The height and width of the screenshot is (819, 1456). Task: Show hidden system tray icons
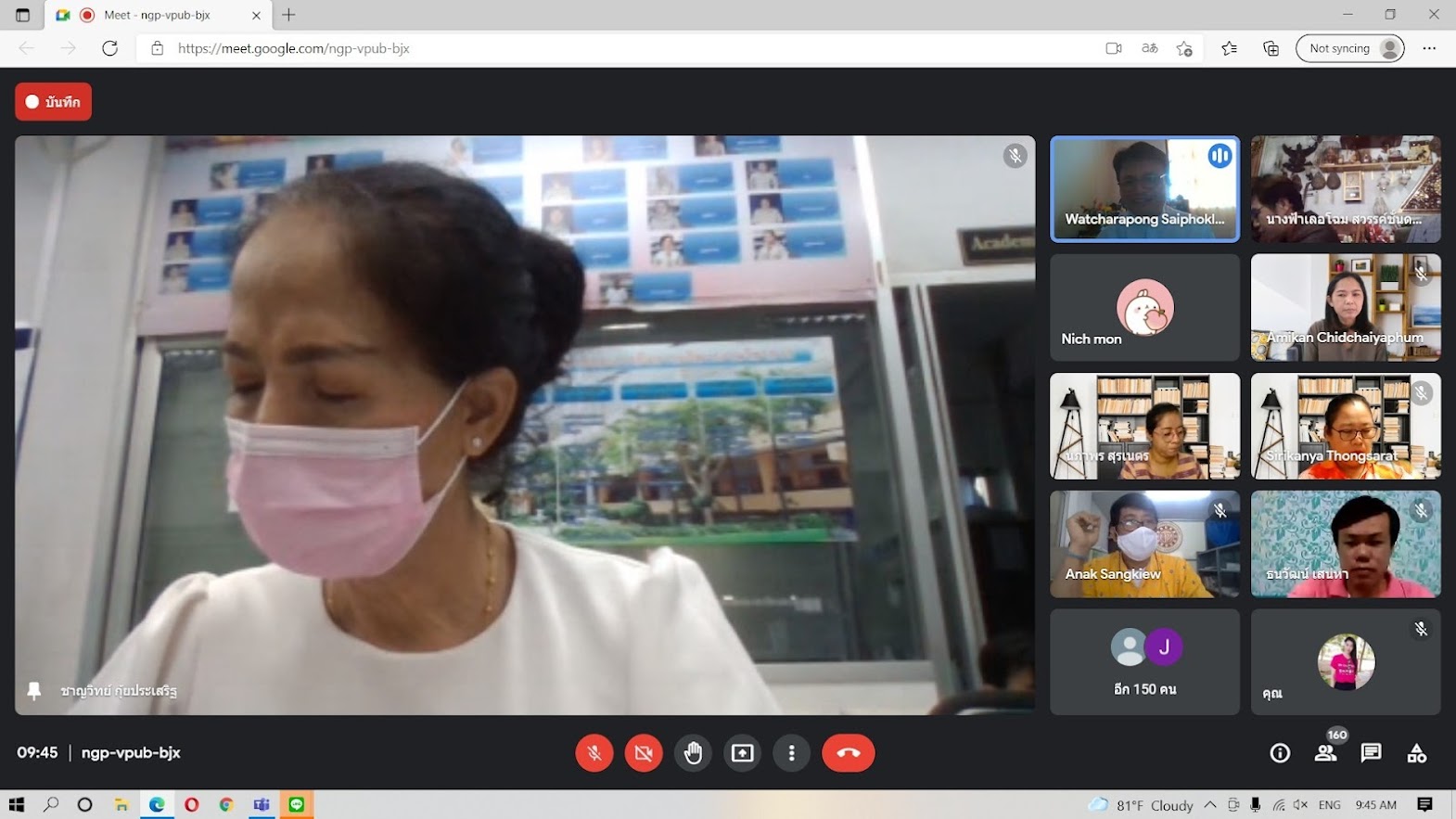pyautogui.click(x=1210, y=804)
